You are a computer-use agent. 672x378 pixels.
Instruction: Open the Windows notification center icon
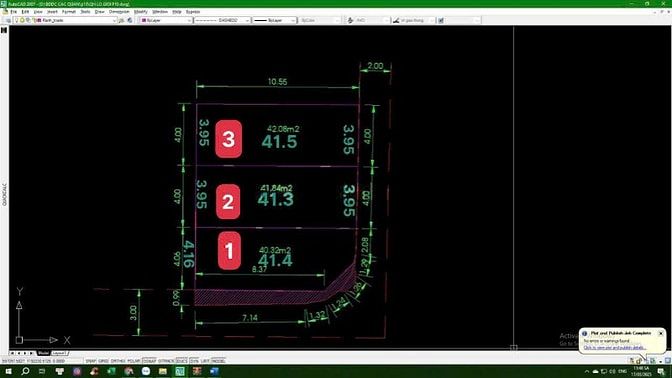661,372
